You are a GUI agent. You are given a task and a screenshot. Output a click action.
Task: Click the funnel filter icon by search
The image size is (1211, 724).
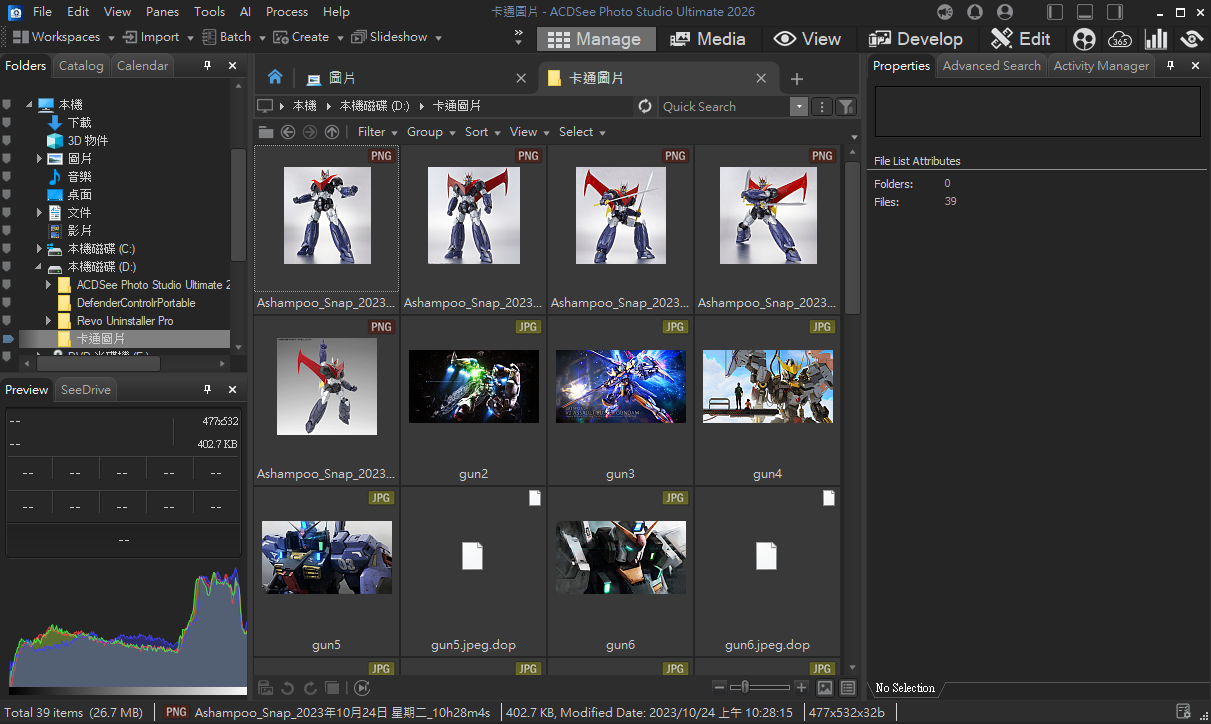pos(846,107)
